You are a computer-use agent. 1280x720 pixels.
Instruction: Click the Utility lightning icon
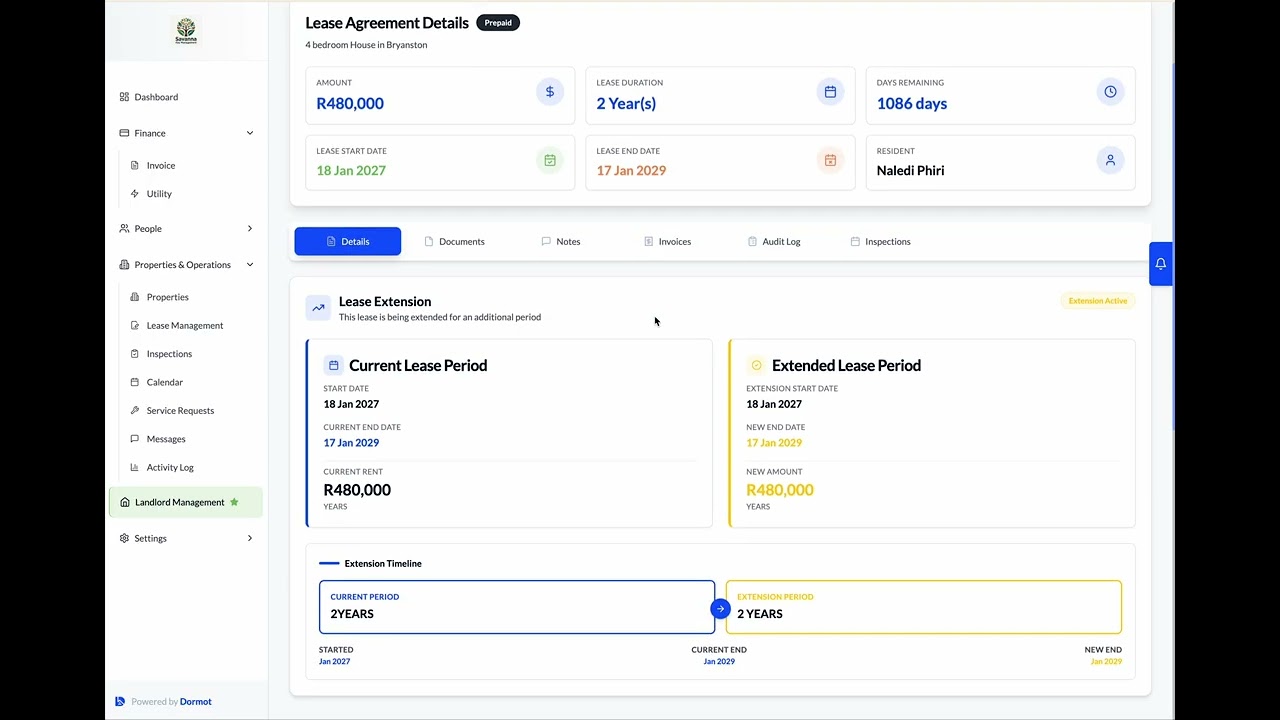tap(136, 194)
